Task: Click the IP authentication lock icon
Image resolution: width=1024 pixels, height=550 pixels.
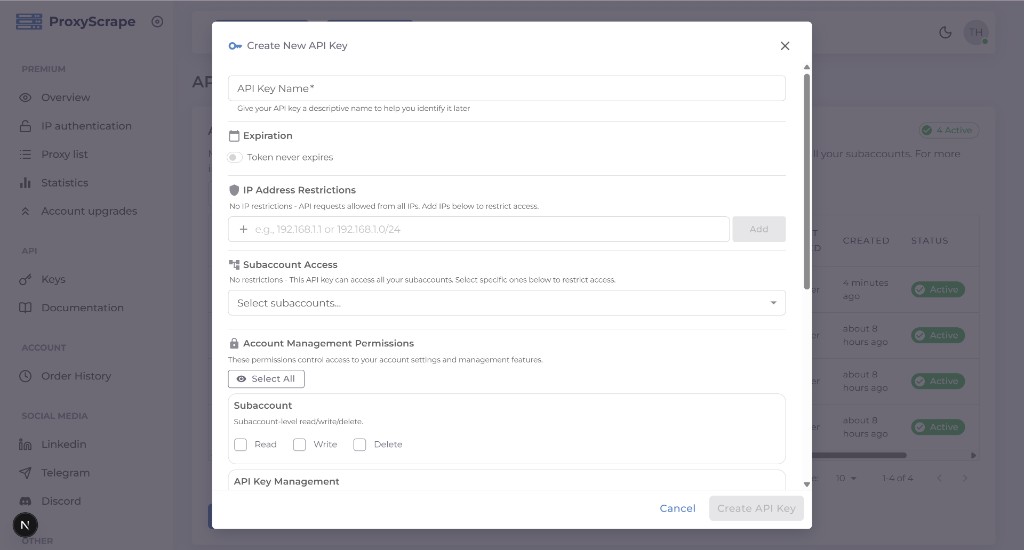Action: [25, 126]
